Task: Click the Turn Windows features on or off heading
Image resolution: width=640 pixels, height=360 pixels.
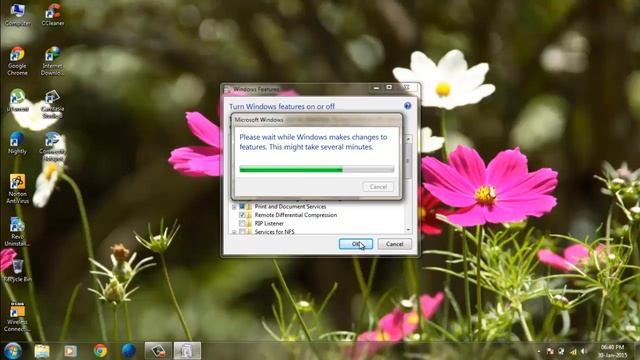Action: click(x=282, y=107)
